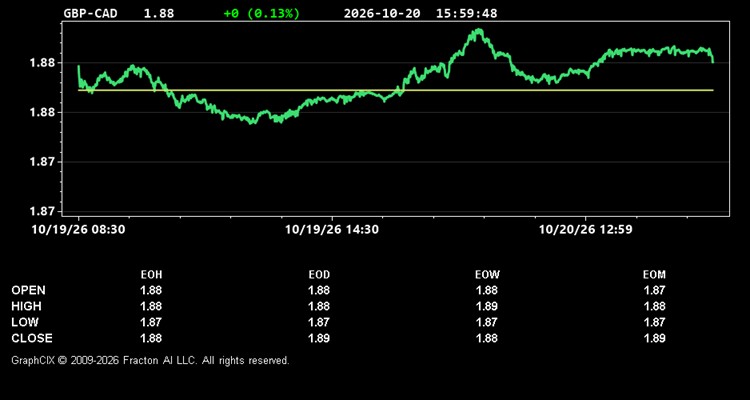Click the timestamp 15:59:48
The width and height of the screenshot is (750, 400).
point(466,13)
